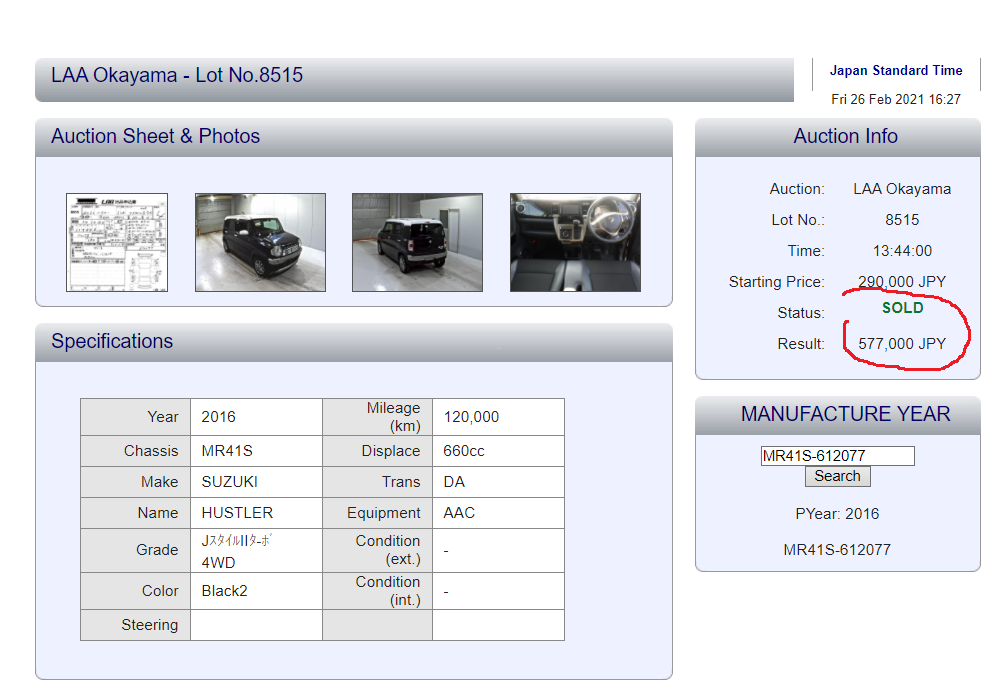Open the rear exterior car photo

coord(418,243)
